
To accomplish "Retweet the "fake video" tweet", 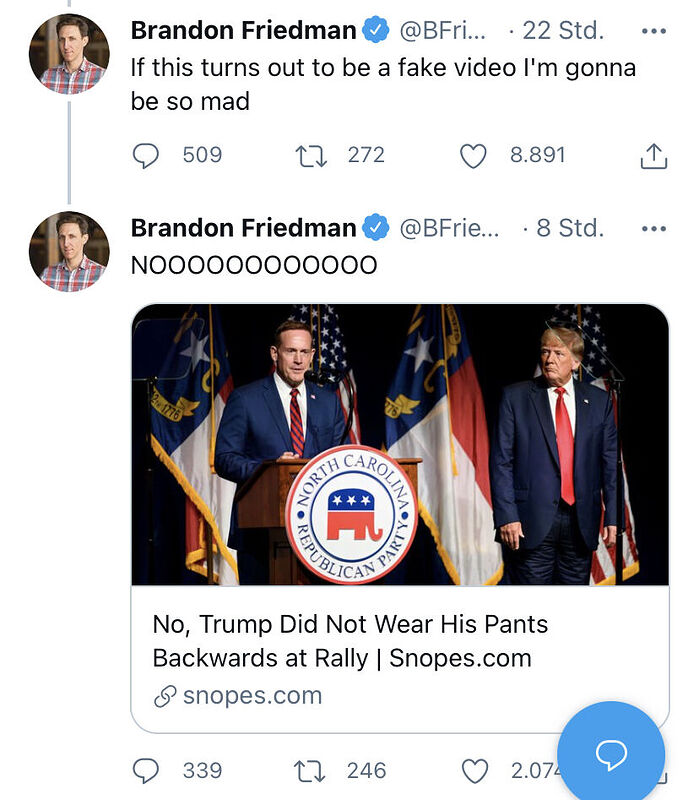I will coord(311,155).
